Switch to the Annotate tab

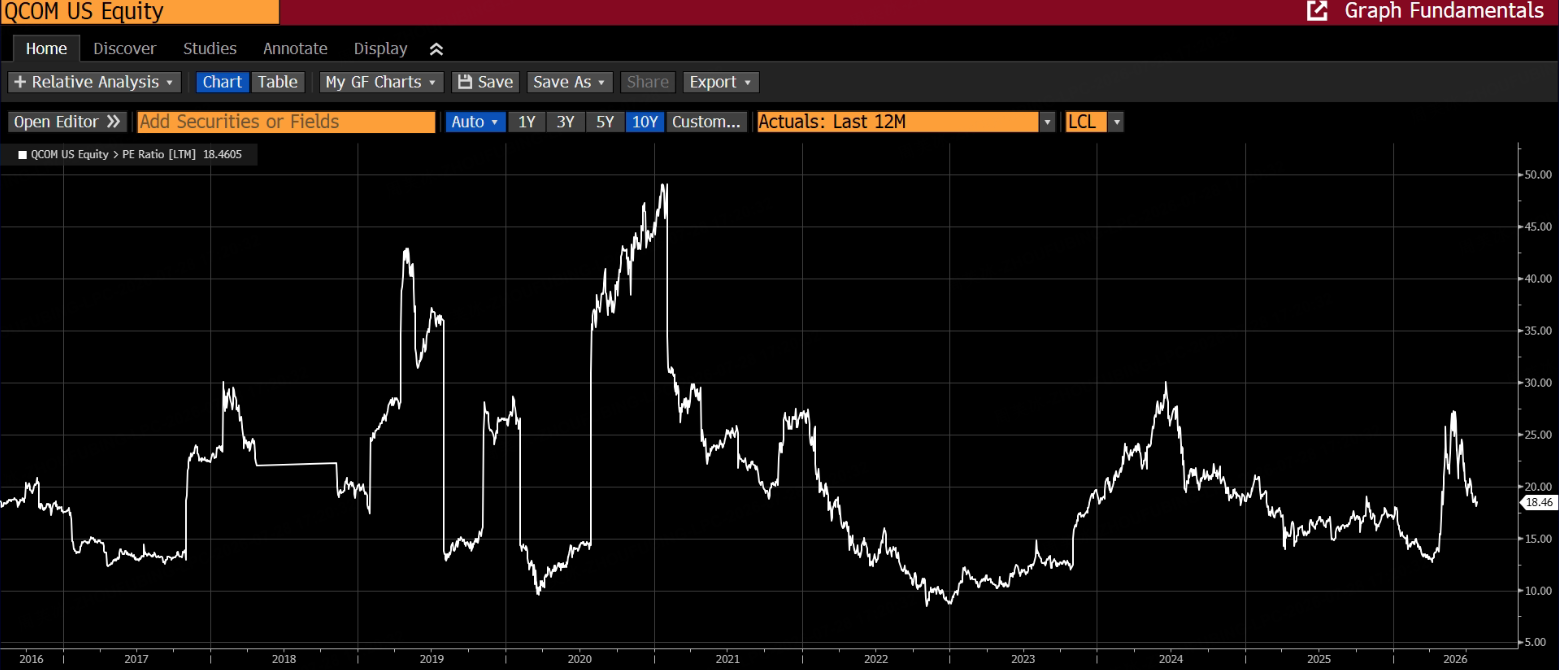point(295,48)
